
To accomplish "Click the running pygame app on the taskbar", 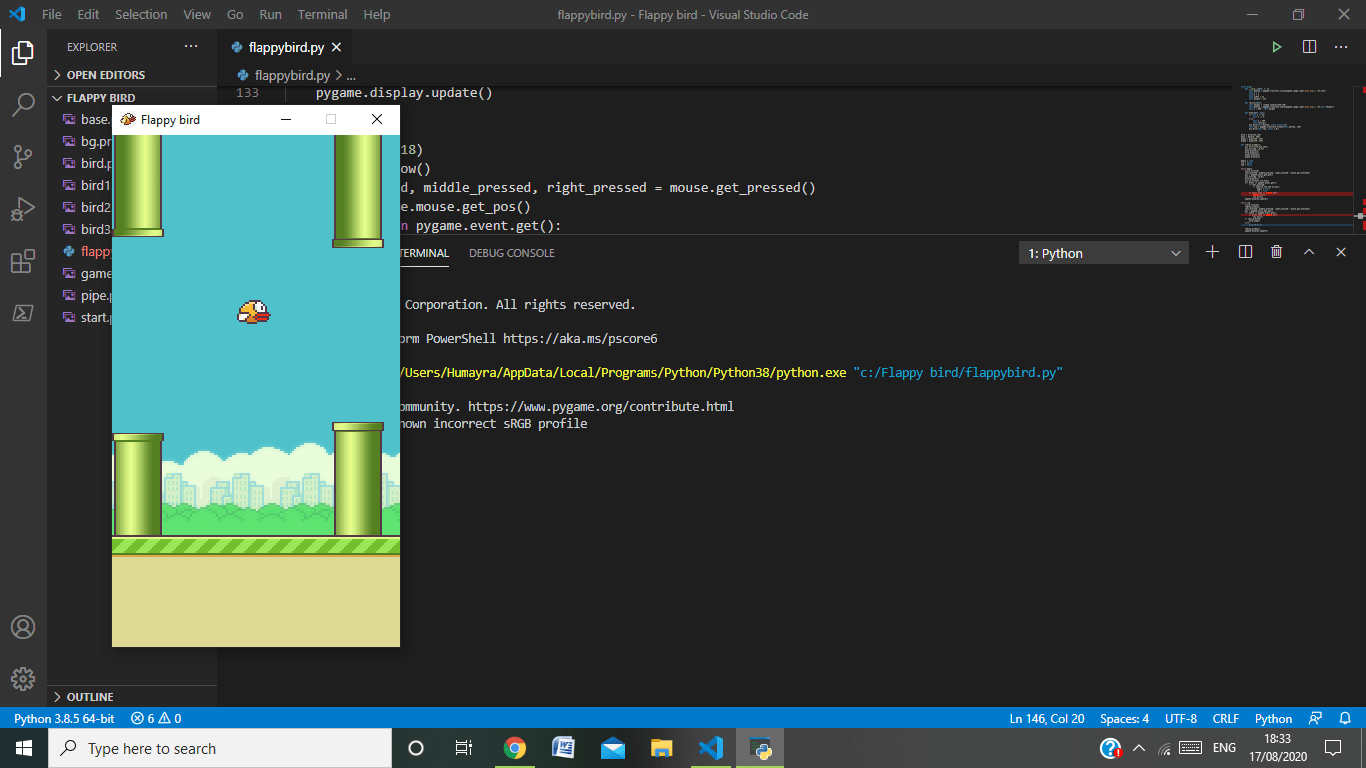I will click(759, 747).
